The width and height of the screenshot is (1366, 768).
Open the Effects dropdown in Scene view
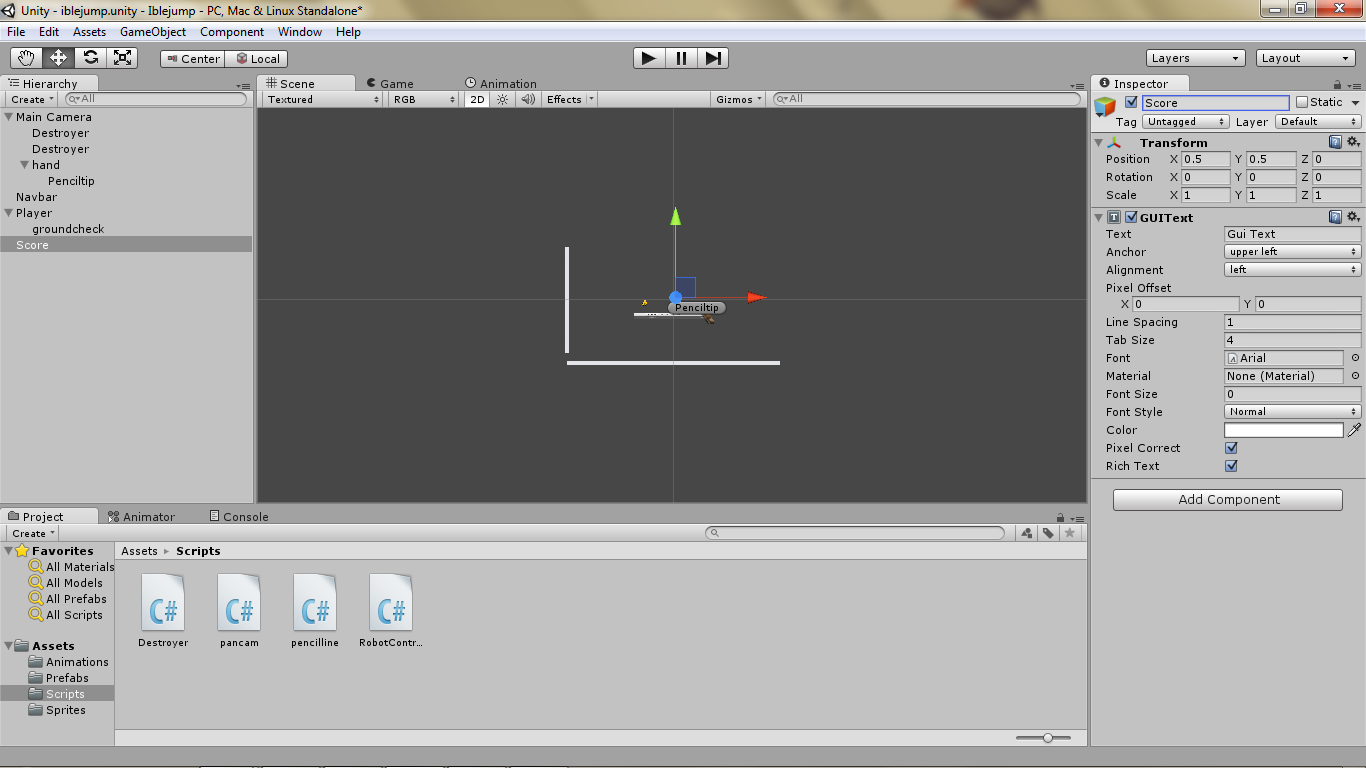click(570, 99)
